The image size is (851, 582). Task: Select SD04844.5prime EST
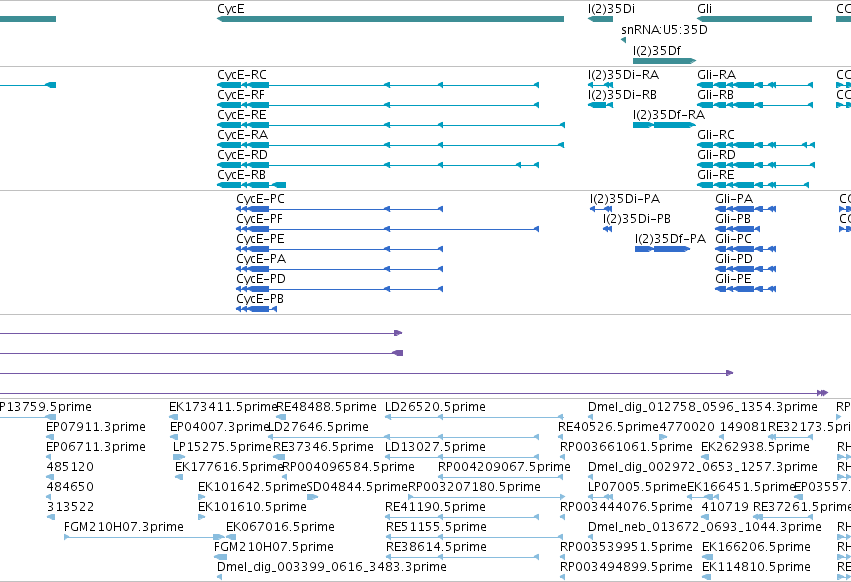click(x=357, y=487)
